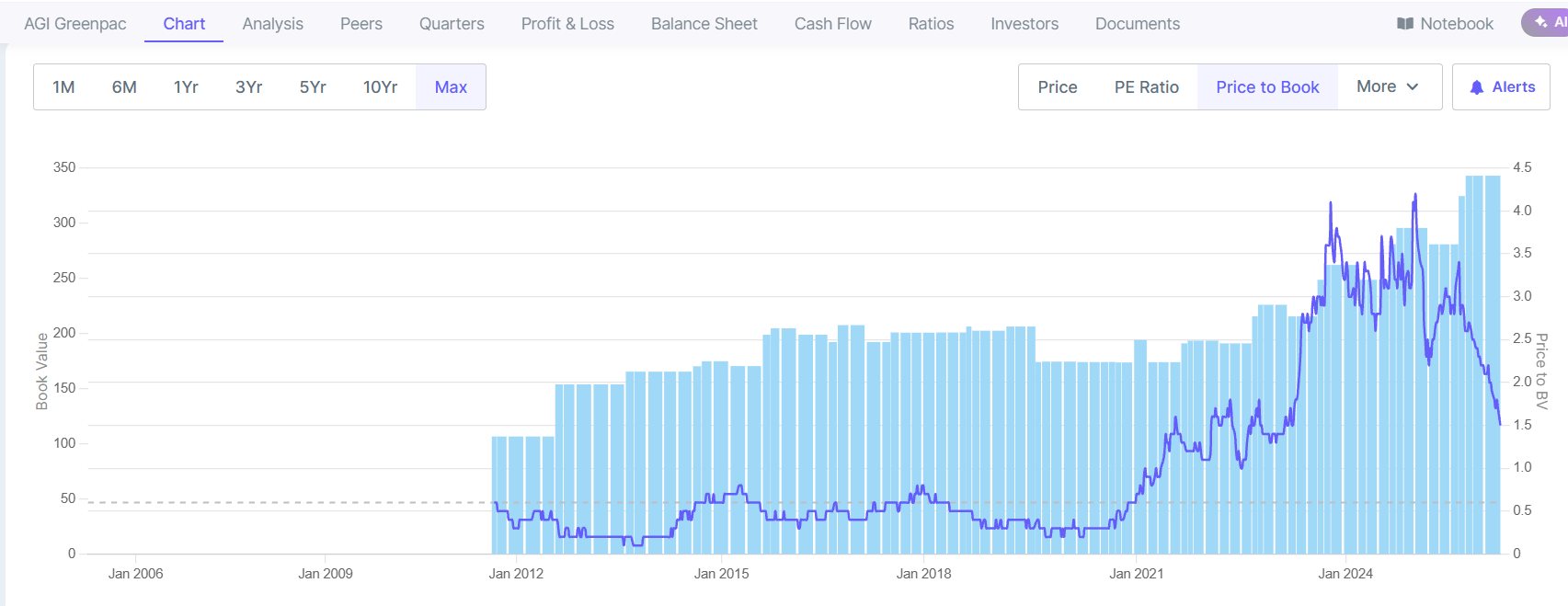Click the AGI Greenpac company link
The image size is (1568, 606).
click(x=75, y=24)
